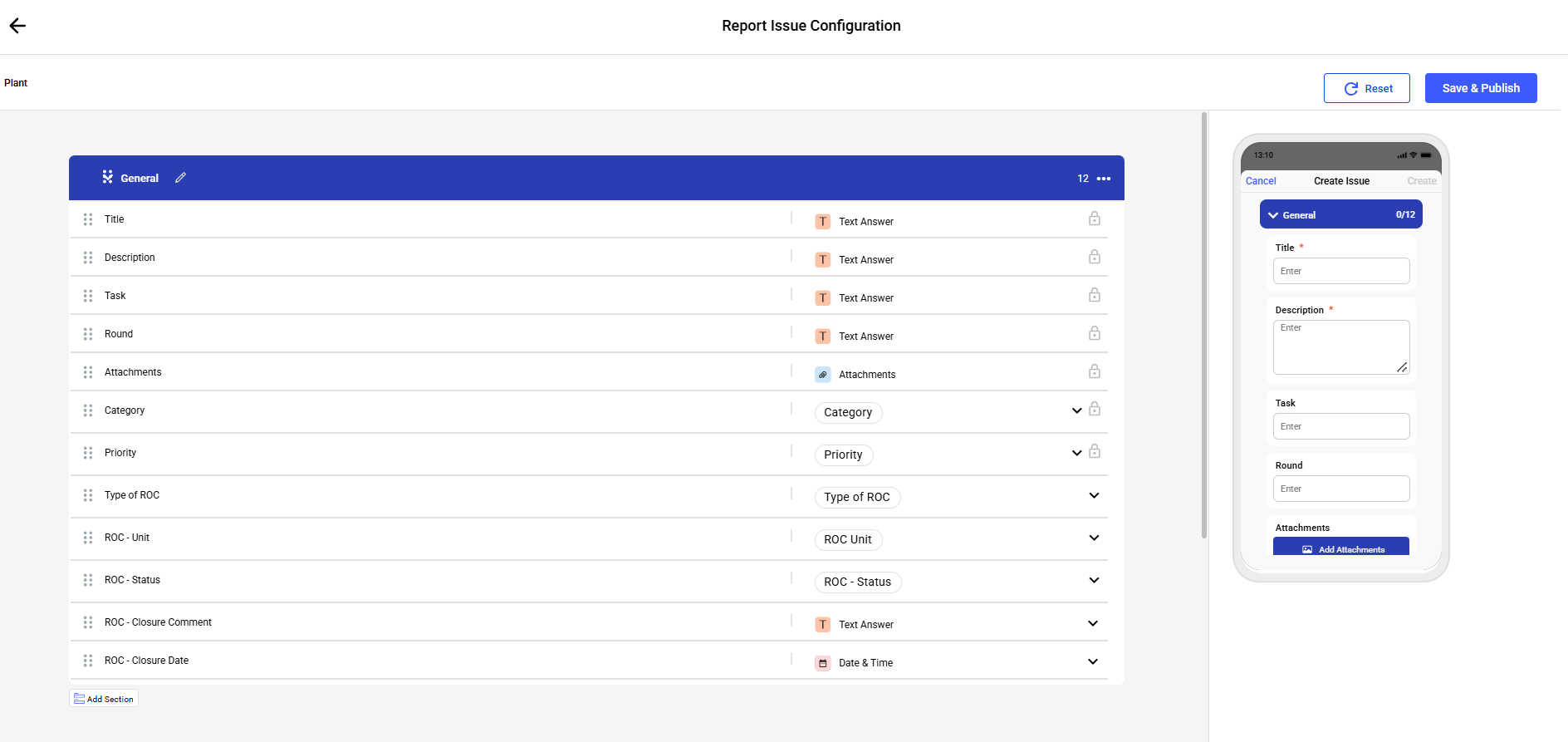
Task: Expand the Priority row chevron
Action: pos(1077,453)
